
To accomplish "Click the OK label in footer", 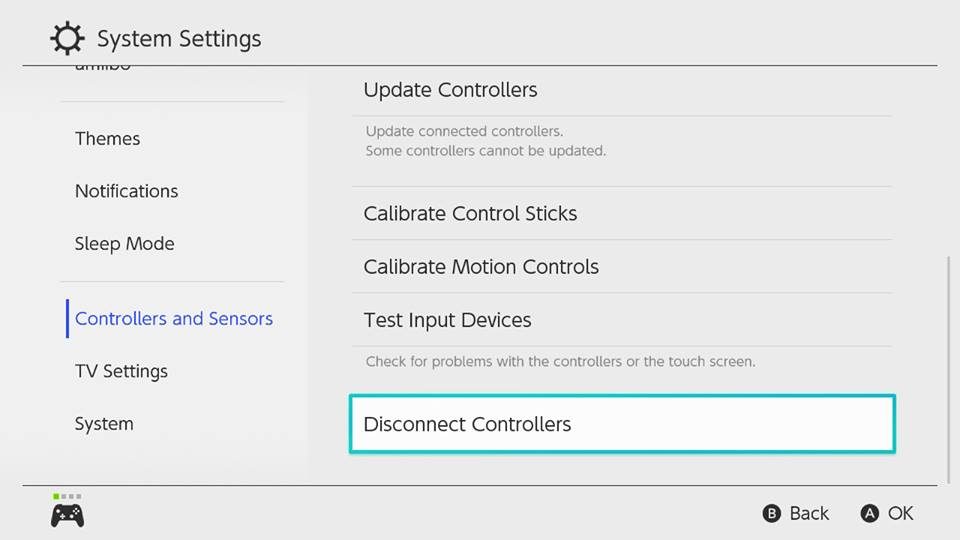I will [x=901, y=513].
